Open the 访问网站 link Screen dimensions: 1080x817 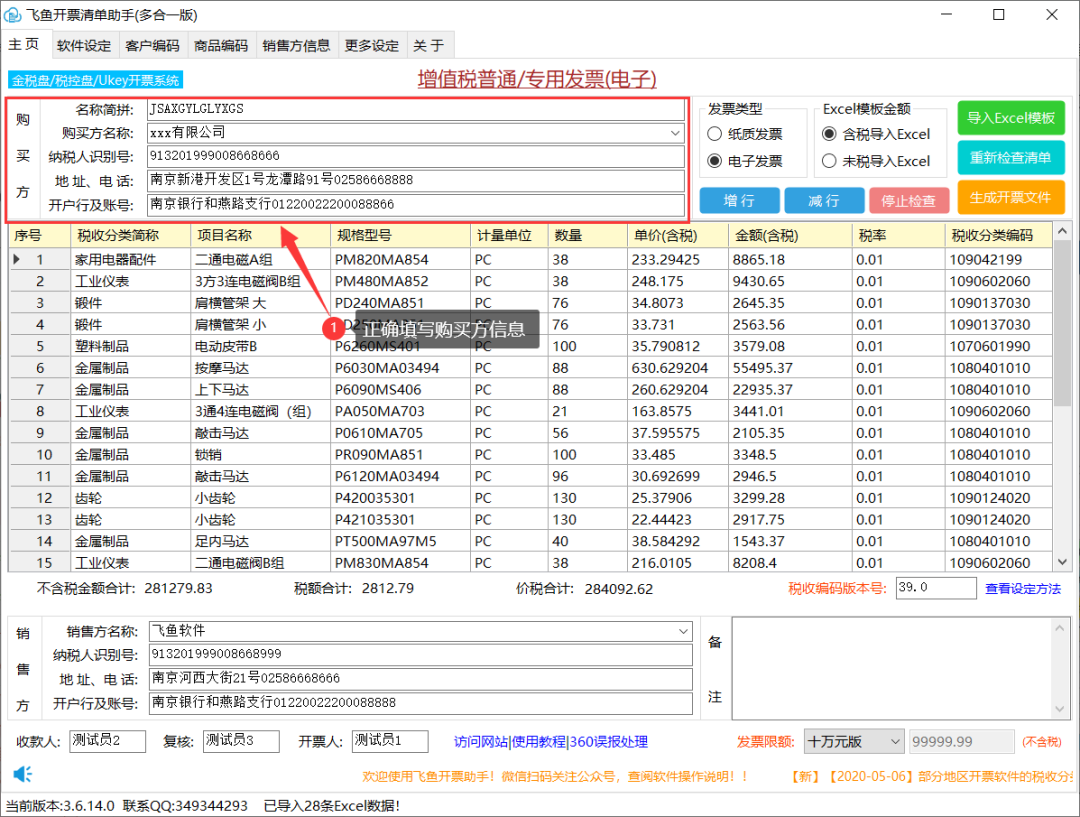pyautogui.click(x=481, y=742)
